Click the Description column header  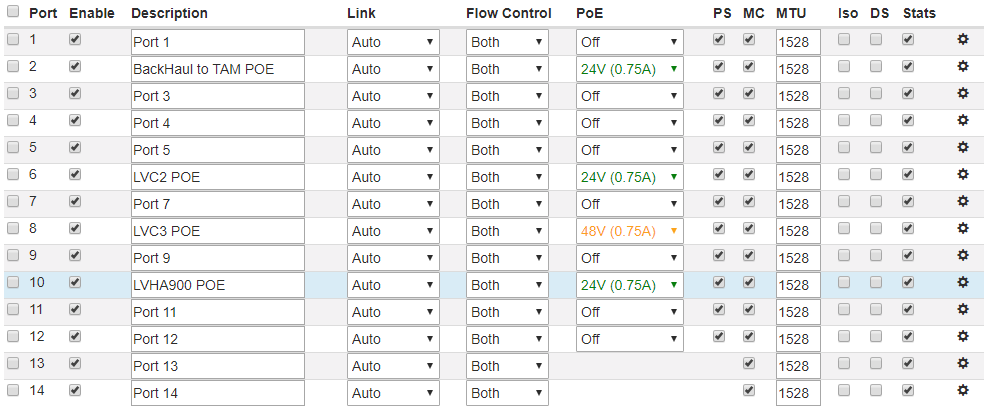169,13
